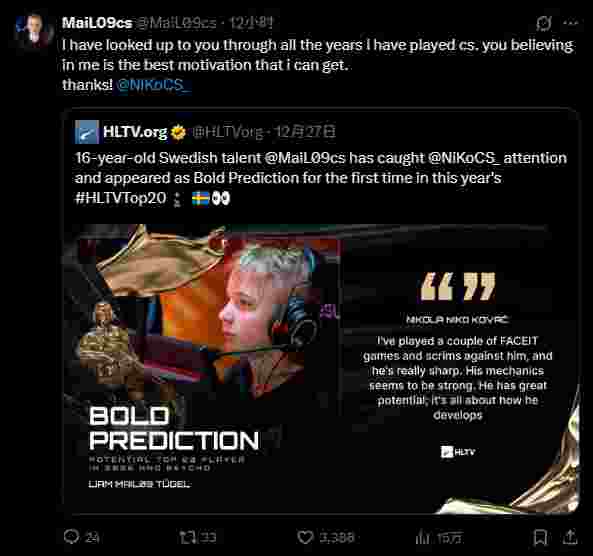The image size is (593, 556).
Task: Open the tweet's three-dot more menu
Action: (570, 23)
